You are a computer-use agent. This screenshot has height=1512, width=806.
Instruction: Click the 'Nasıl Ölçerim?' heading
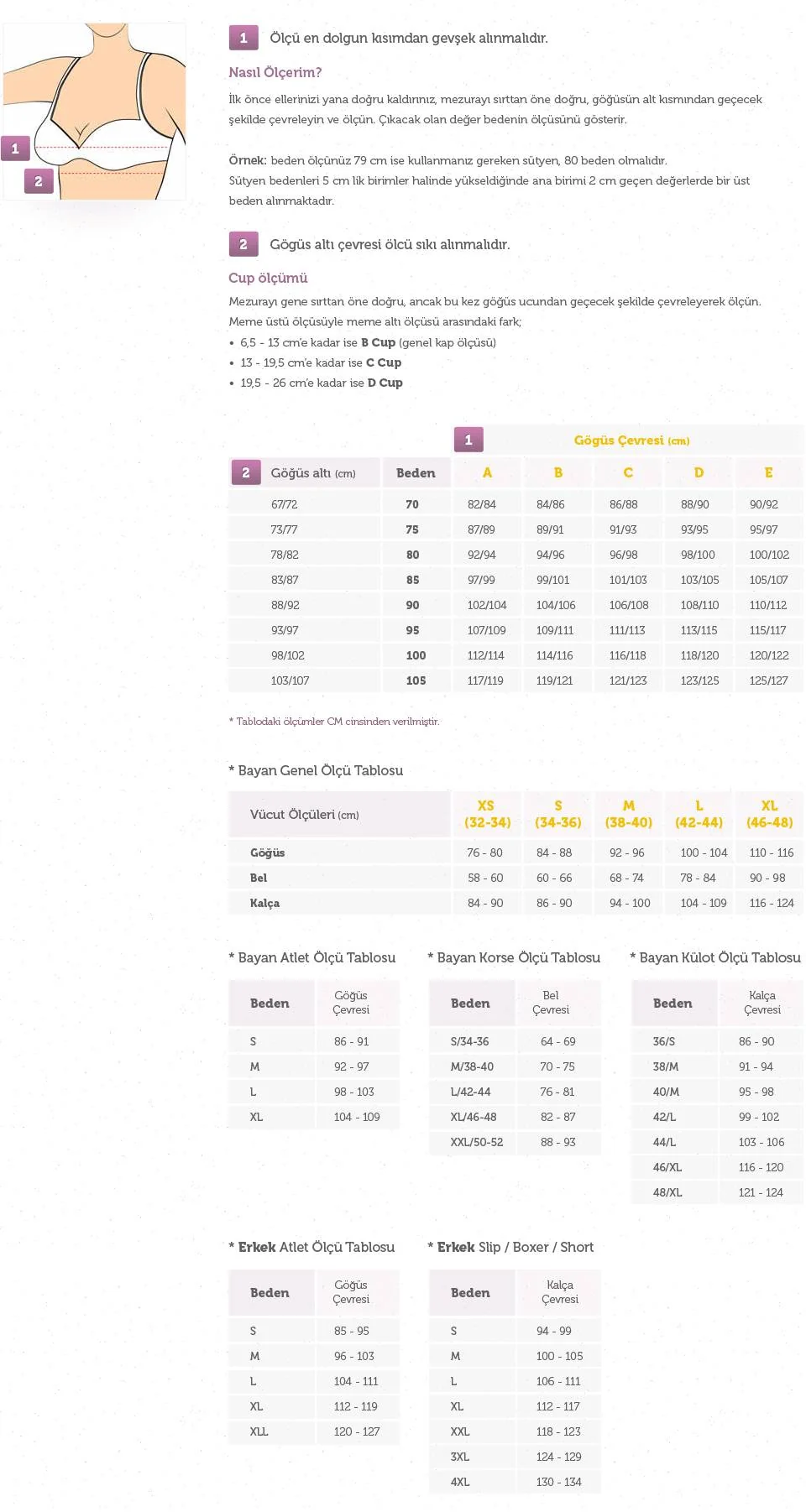coord(275,72)
